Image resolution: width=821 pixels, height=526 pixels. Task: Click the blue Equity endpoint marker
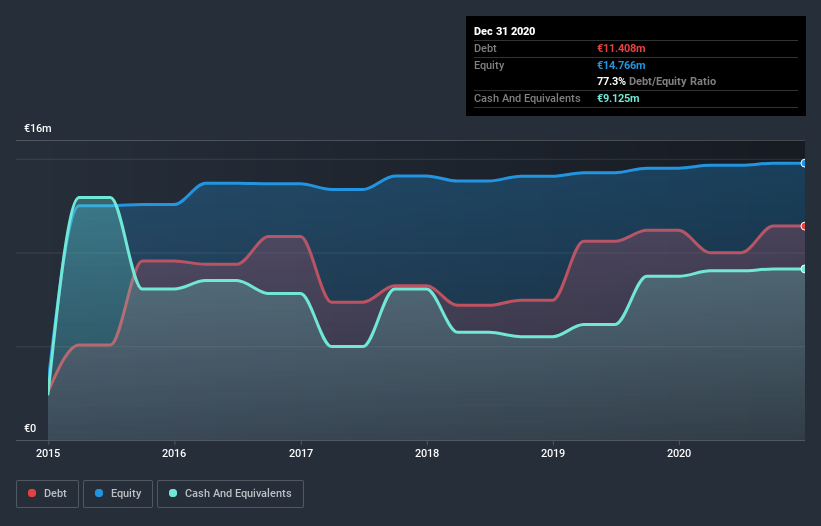click(804, 163)
